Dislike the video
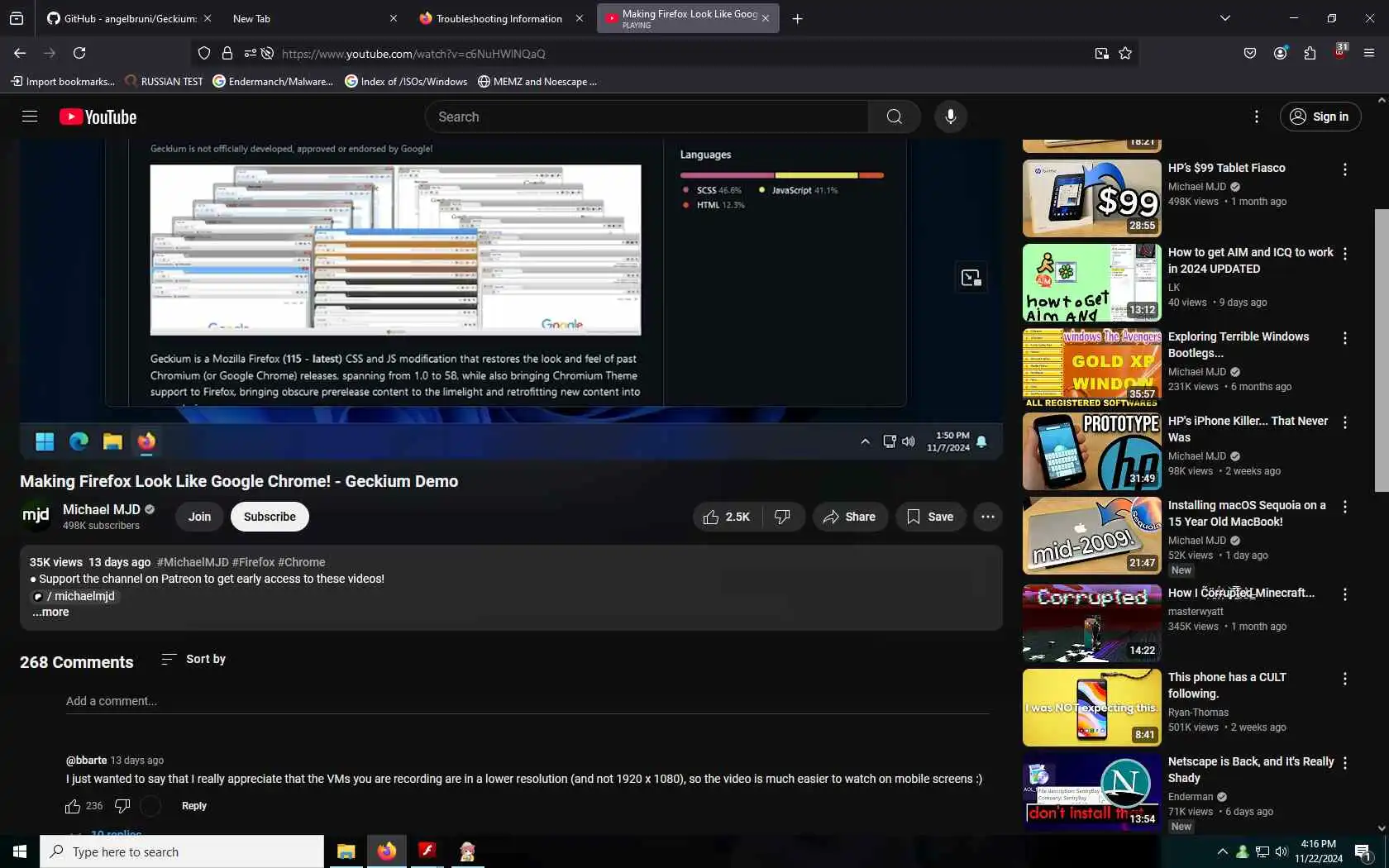This screenshot has width=1389, height=868. point(782,517)
